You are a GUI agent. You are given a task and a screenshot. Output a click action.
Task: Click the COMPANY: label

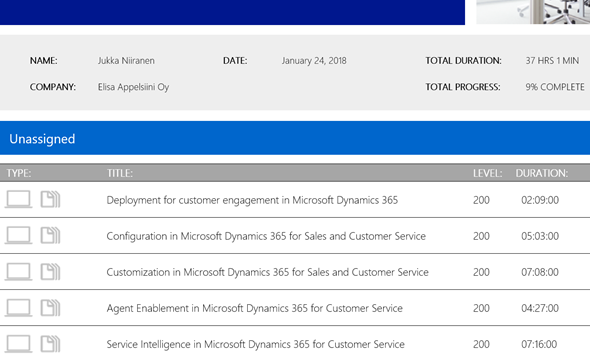[53, 87]
